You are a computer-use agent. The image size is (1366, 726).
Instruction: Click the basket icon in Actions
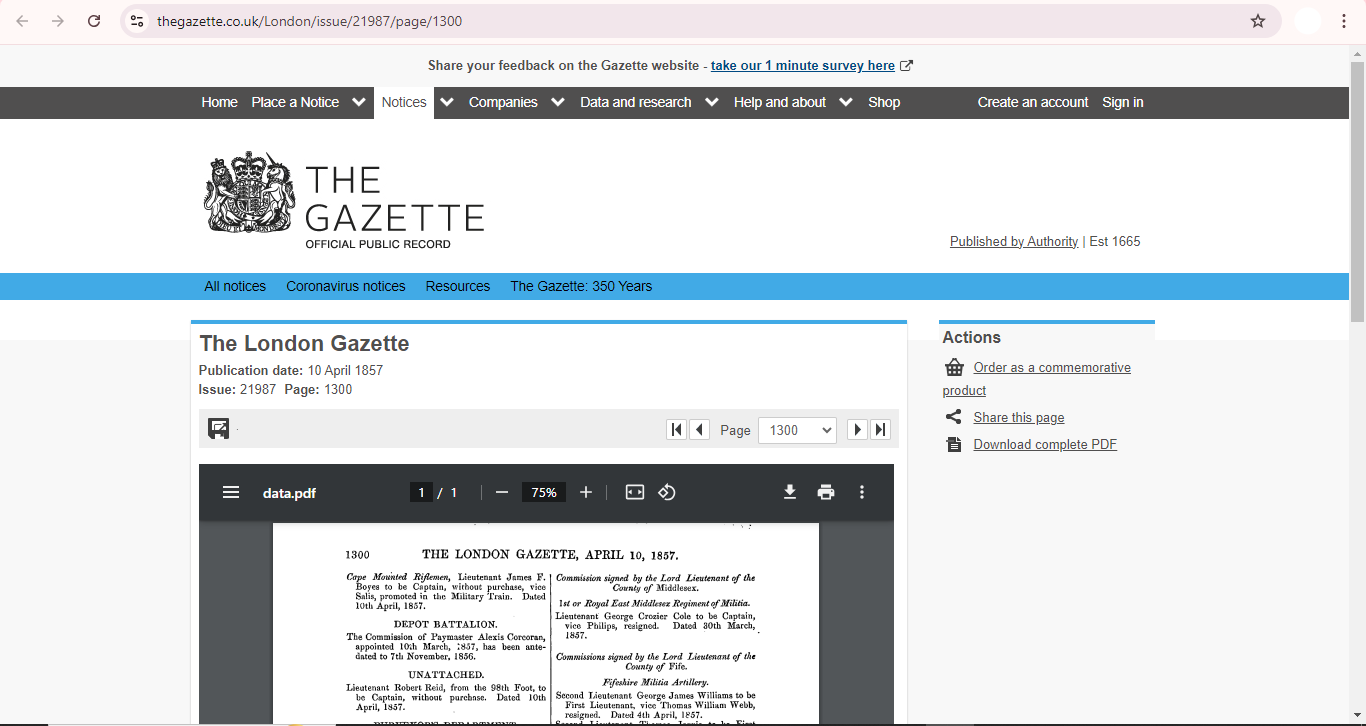954,368
